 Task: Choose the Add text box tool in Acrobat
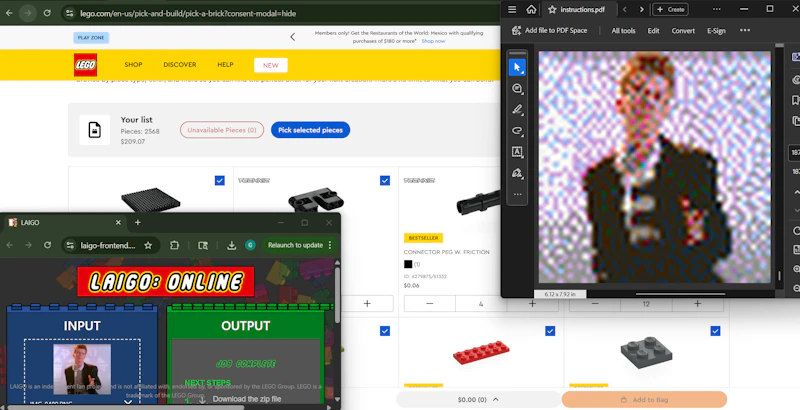517,152
